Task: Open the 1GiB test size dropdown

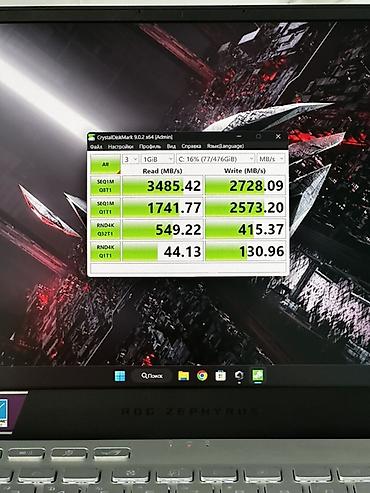Action: click(x=157, y=159)
